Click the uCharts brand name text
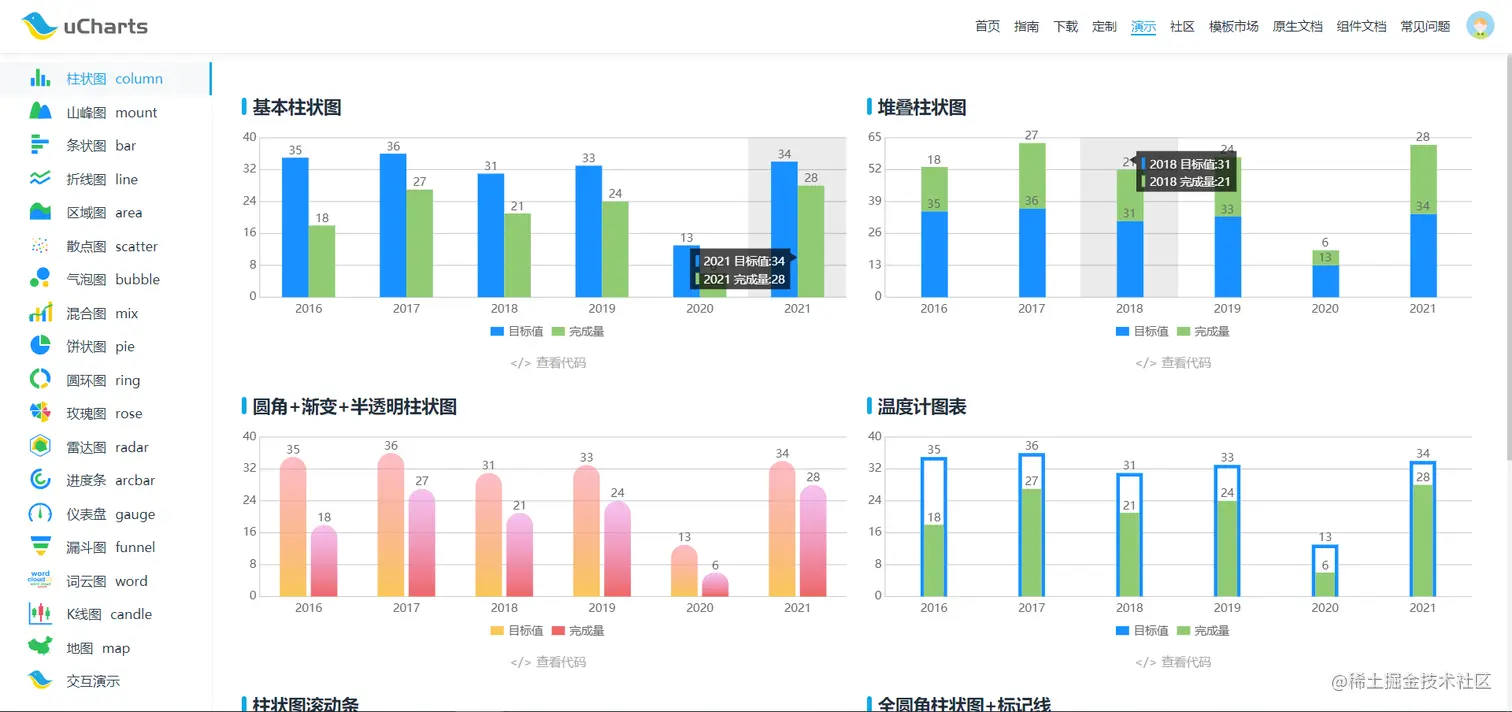The width and height of the screenshot is (1512, 712). click(x=106, y=27)
